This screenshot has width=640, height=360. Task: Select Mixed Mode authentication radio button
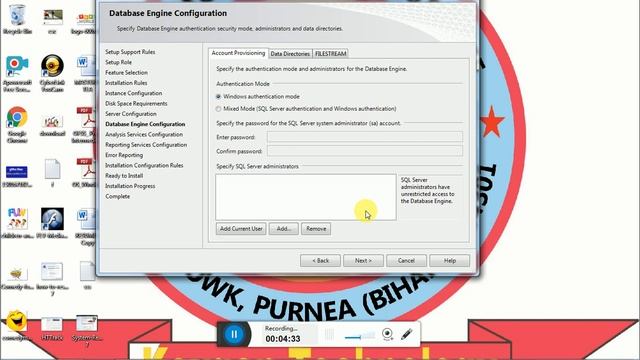pos(218,109)
